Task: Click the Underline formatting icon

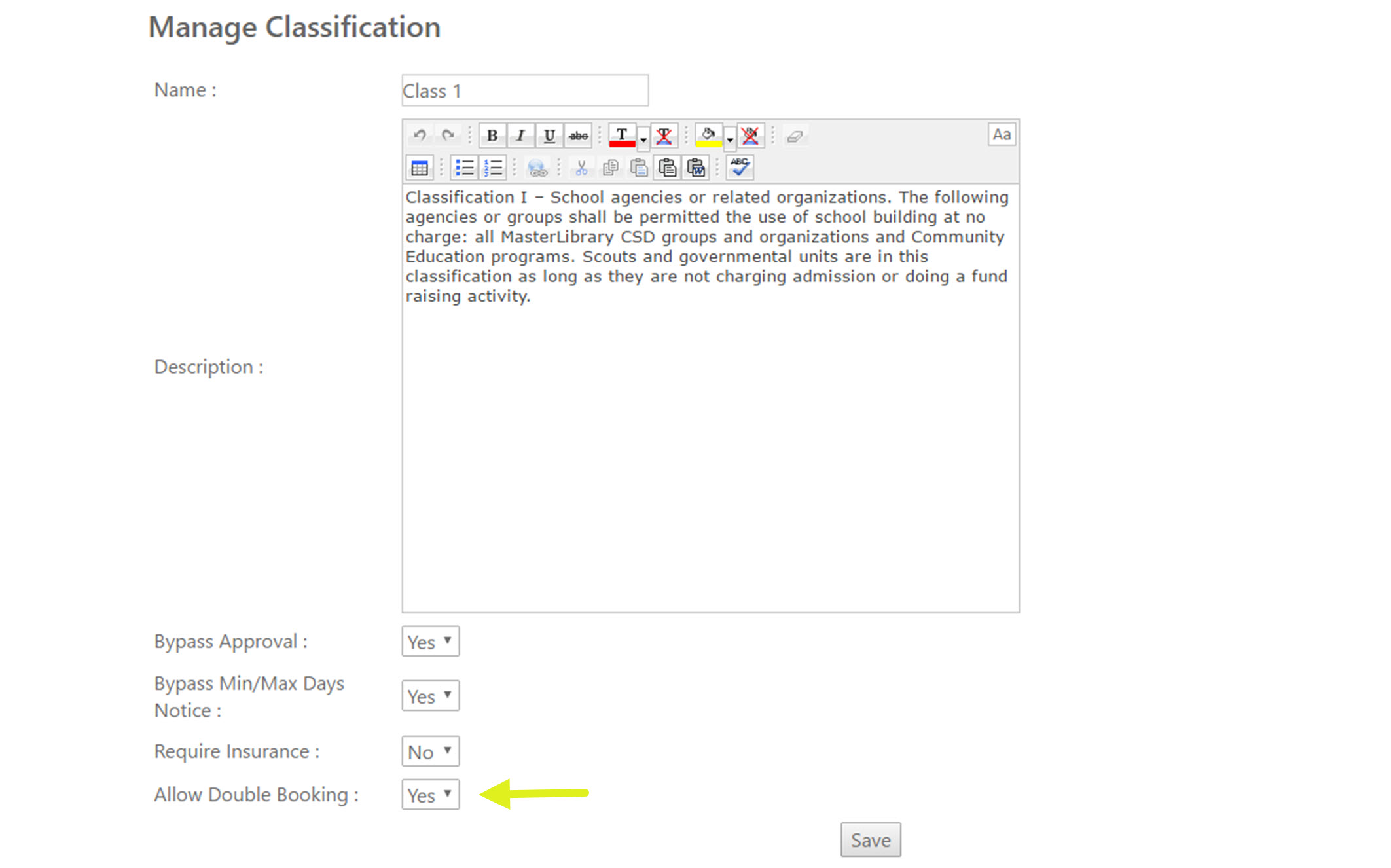Action: pos(549,136)
